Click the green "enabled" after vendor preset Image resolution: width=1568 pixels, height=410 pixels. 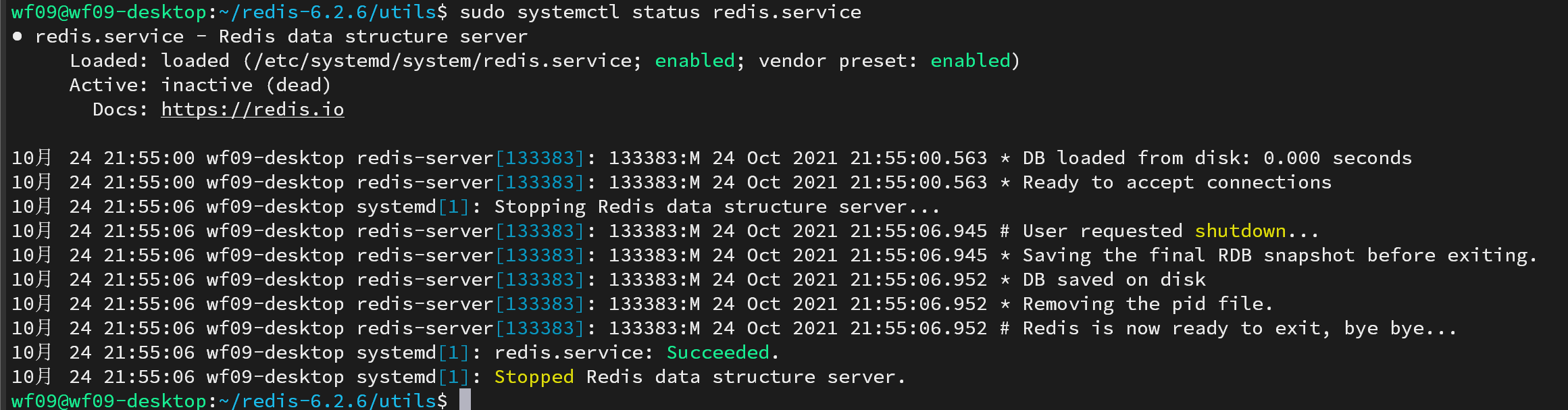970,61
